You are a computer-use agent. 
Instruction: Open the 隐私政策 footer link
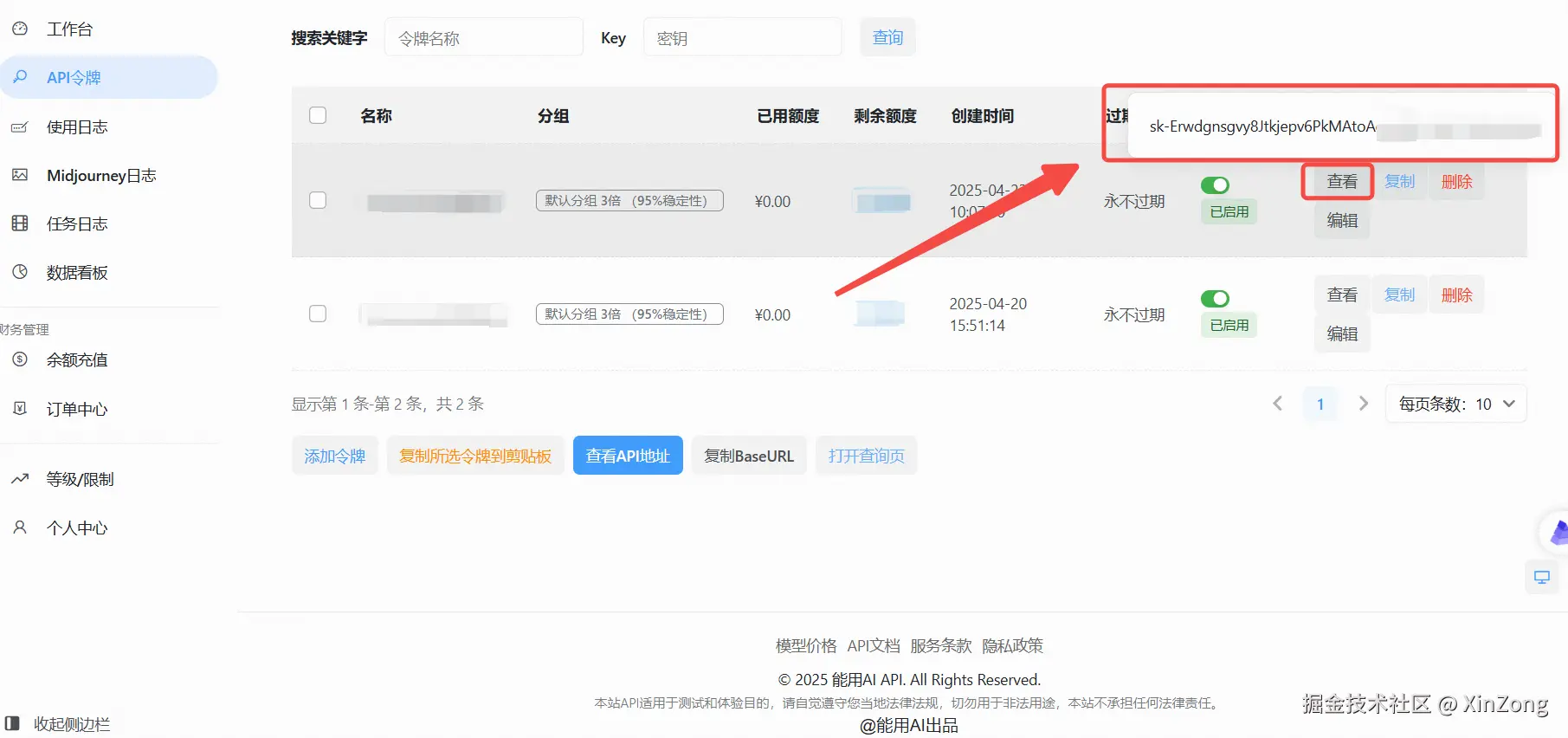point(1012,645)
